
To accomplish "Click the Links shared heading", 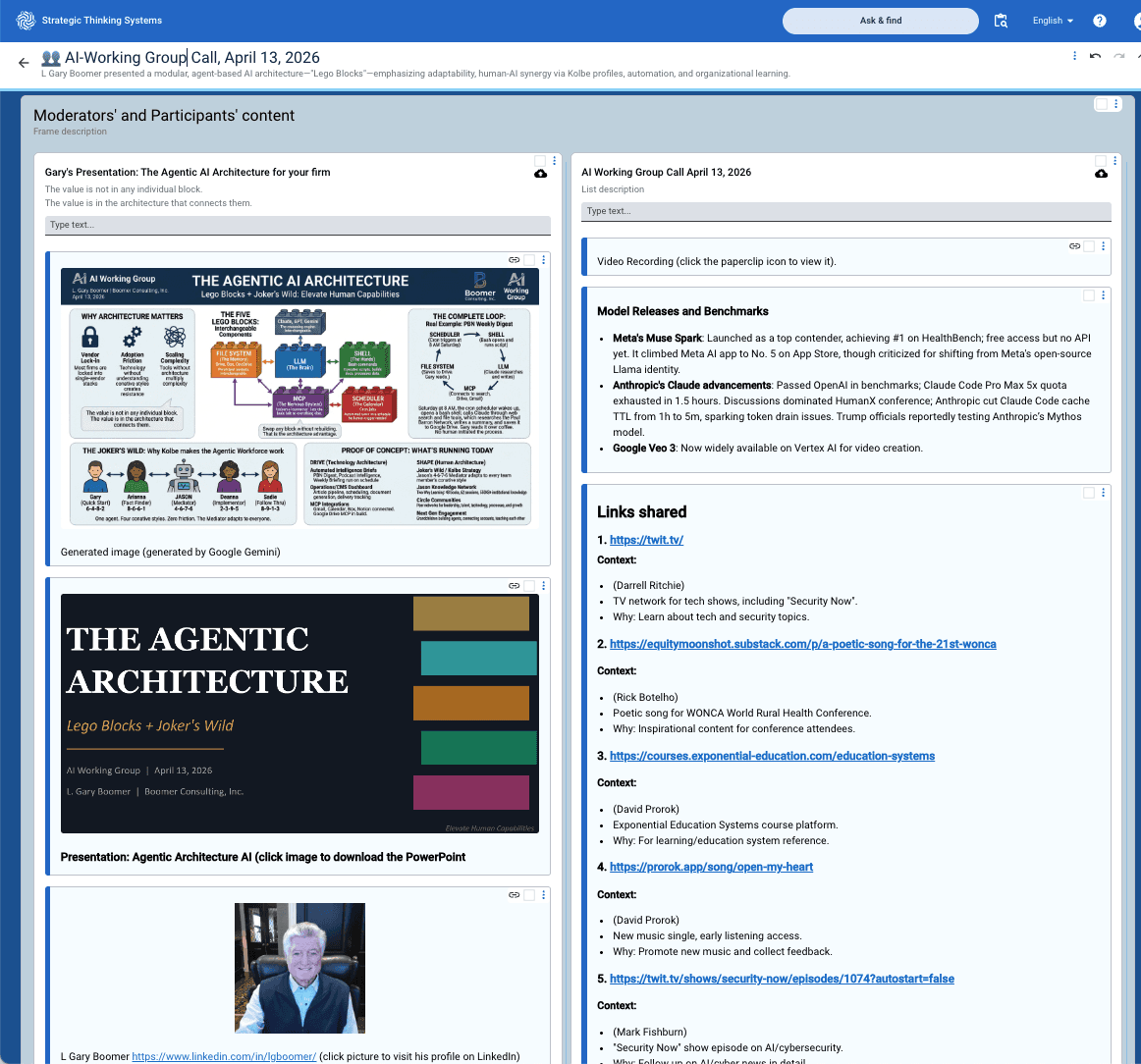I will 642,512.
